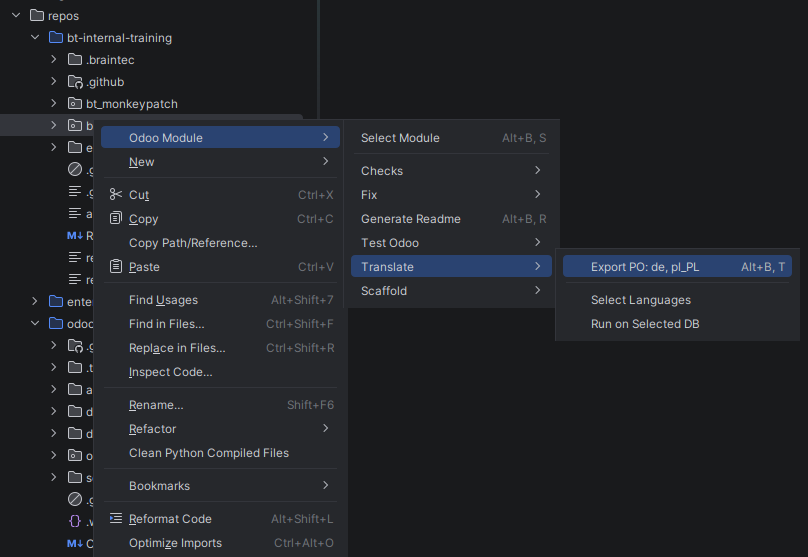Open the Checks submenu
The height and width of the screenshot is (557, 808).
451,171
